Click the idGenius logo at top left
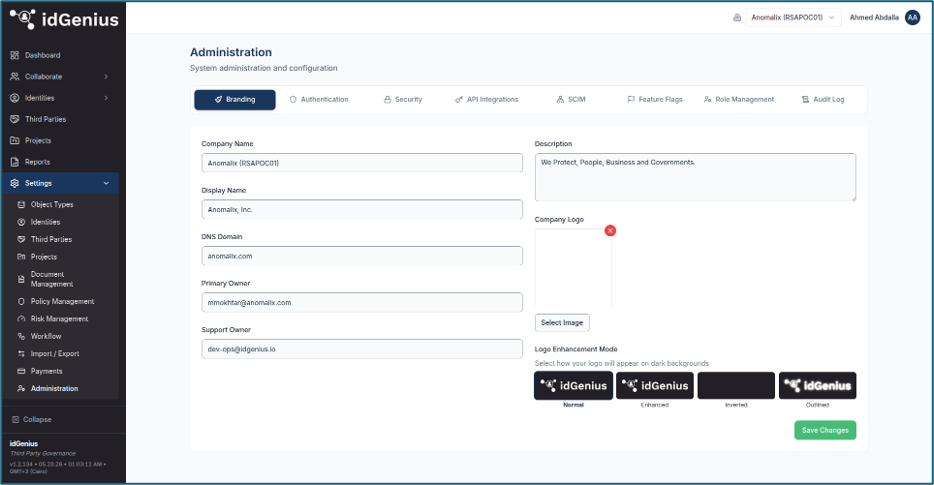The width and height of the screenshot is (934, 485). (x=64, y=20)
